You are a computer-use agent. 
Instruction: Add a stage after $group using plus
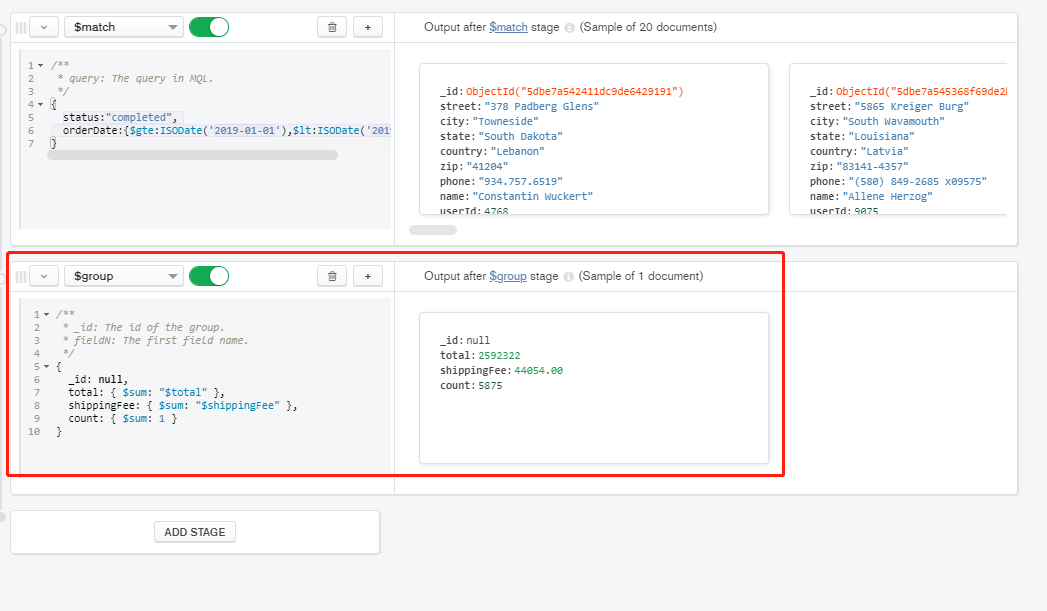click(368, 276)
